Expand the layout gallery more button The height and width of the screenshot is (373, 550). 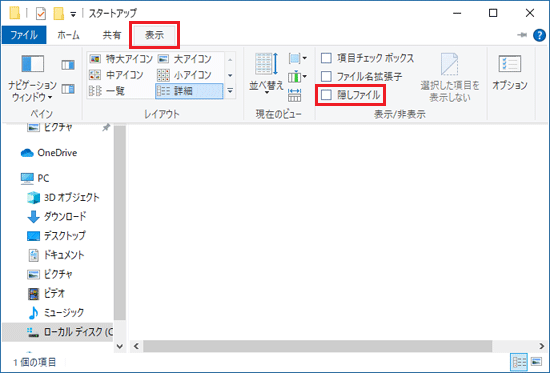(x=230, y=91)
